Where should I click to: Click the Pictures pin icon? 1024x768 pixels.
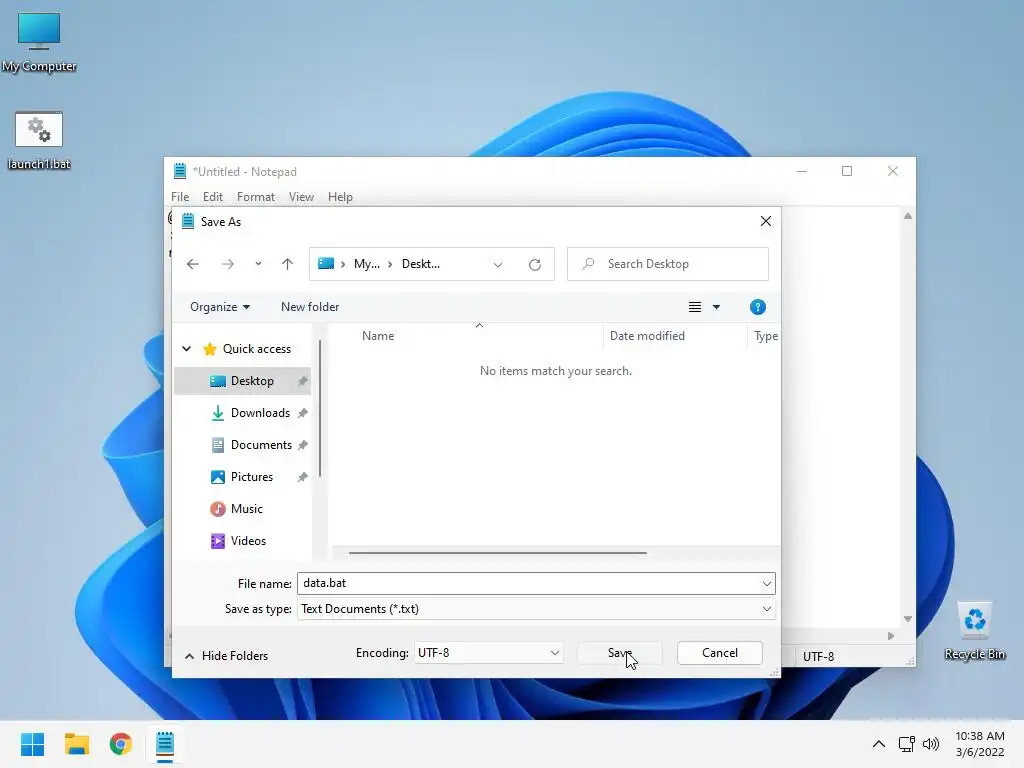tap(302, 477)
